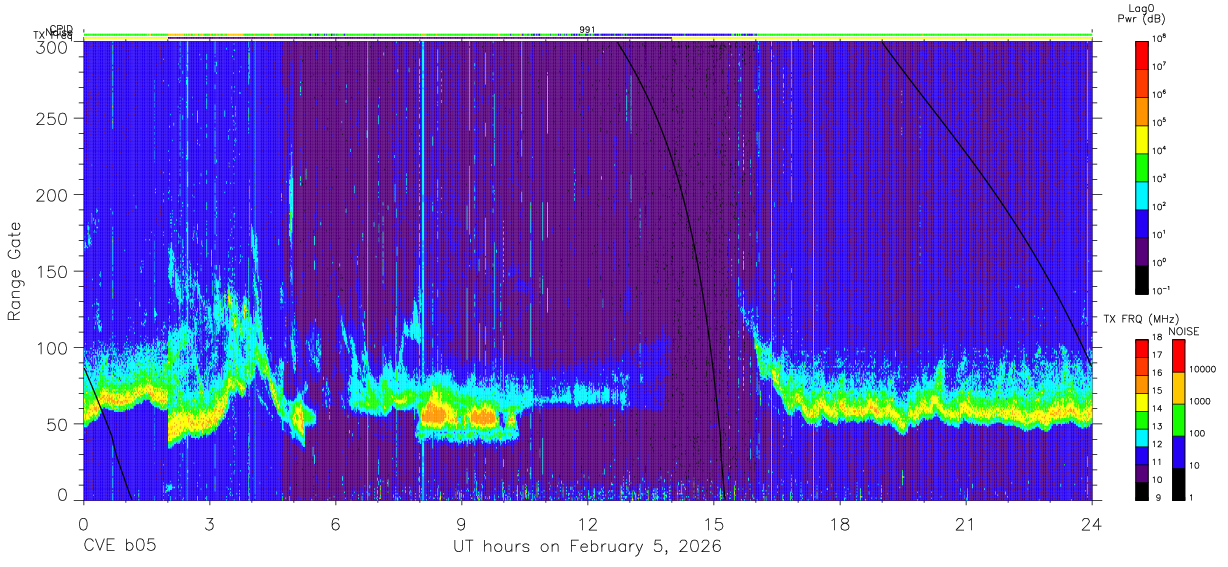Viewport: 1228px width, 567px height.
Task: Click the 10^-1 label on Lag0 Pwr colorbar
Action: (1162, 290)
